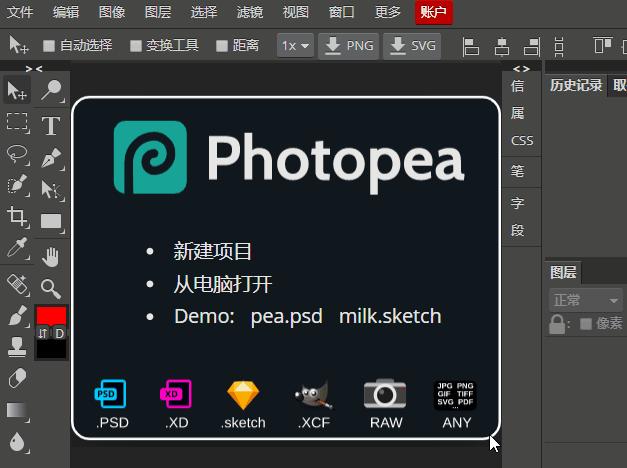627x468 pixels.
Task: Select the Quick Selection tool
Action: tap(17, 186)
